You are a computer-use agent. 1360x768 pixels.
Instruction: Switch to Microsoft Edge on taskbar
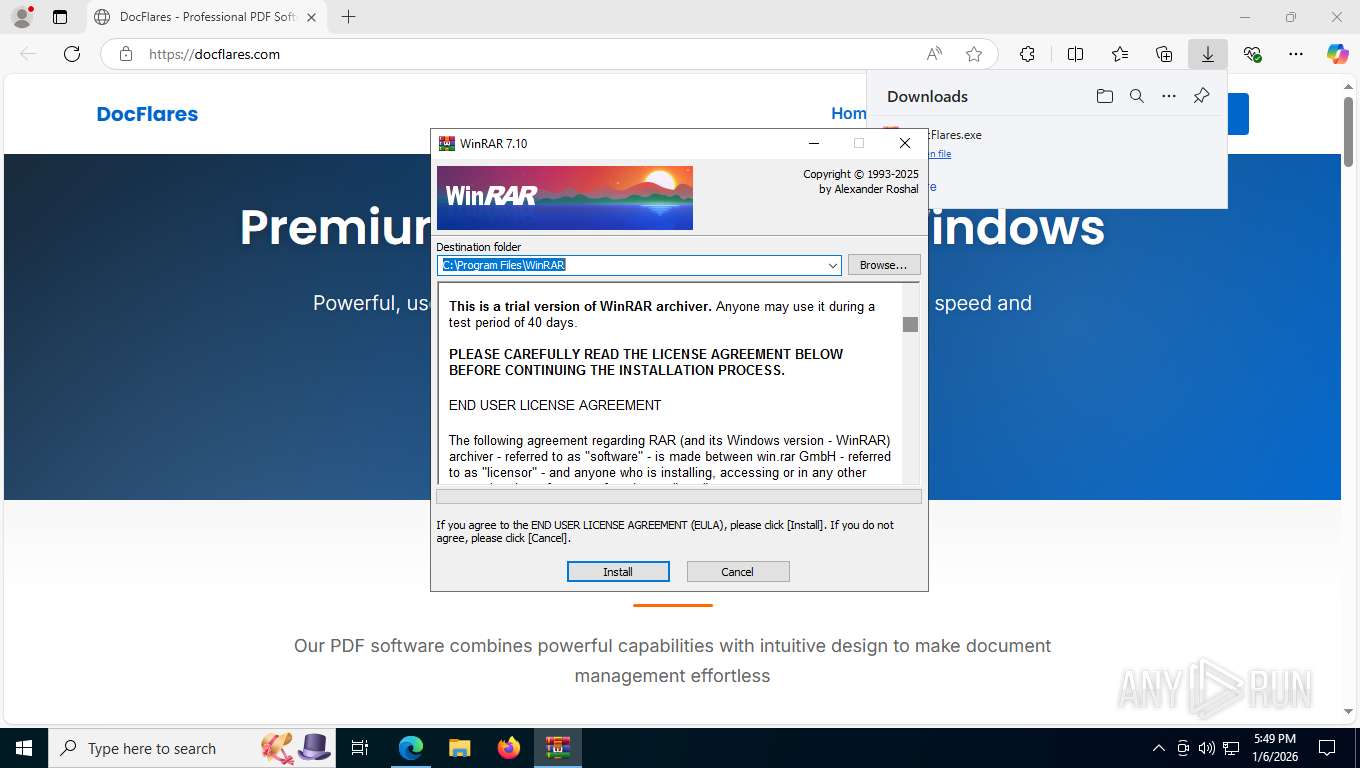[x=411, y=748]
